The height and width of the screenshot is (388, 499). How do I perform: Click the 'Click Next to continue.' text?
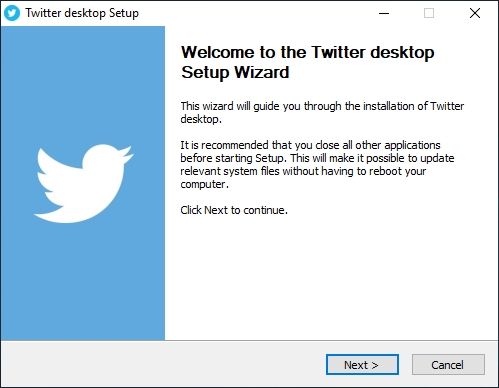234,210
